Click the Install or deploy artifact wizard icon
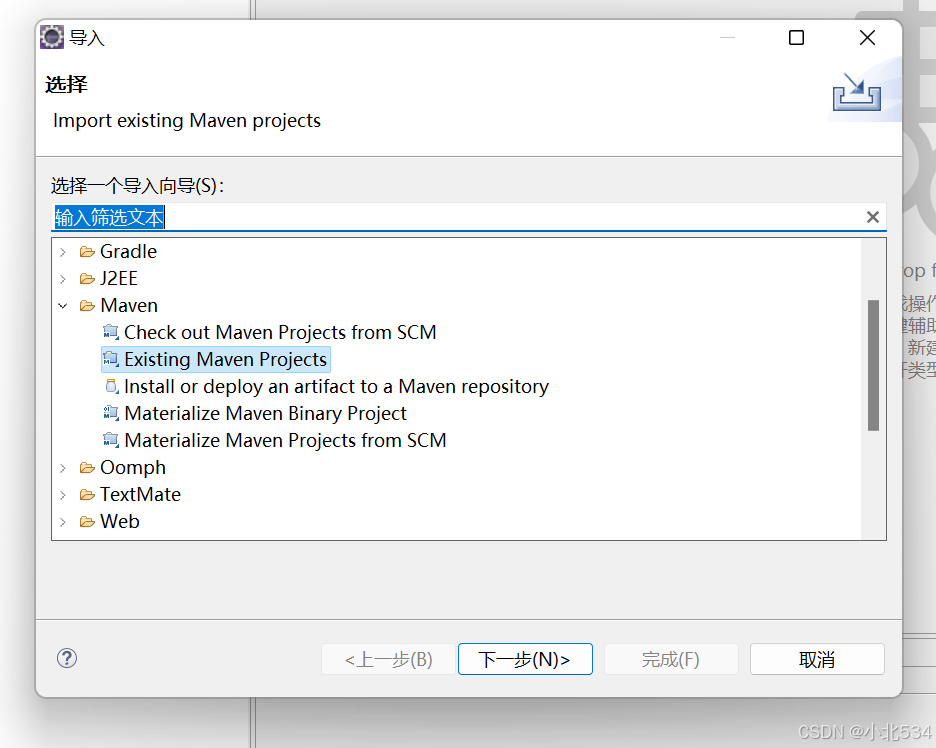Viewport: 936px width, 748px height. click(111, 386)
